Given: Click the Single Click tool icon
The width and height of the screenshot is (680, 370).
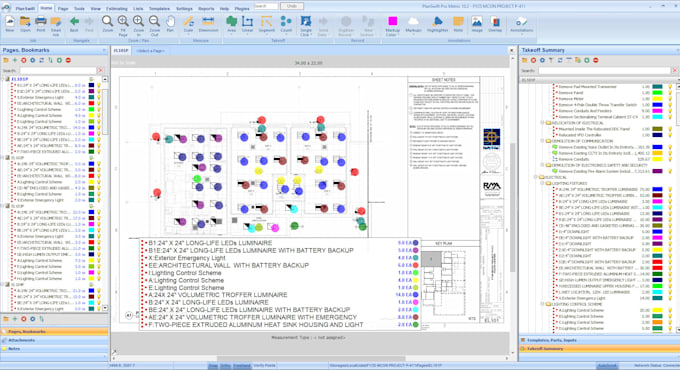Looking at the screenshot, I should click(x=306, y=21).
